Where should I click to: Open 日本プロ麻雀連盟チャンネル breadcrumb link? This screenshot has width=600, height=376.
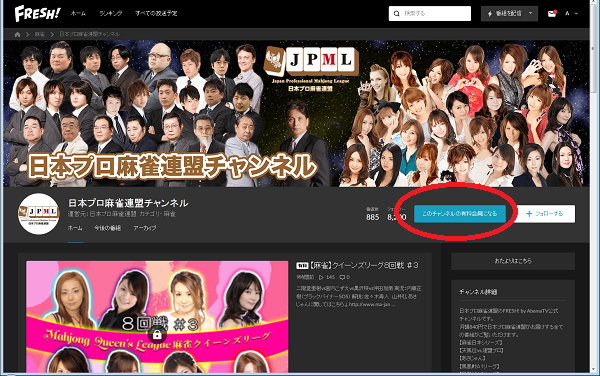click(x=90, y=34)
